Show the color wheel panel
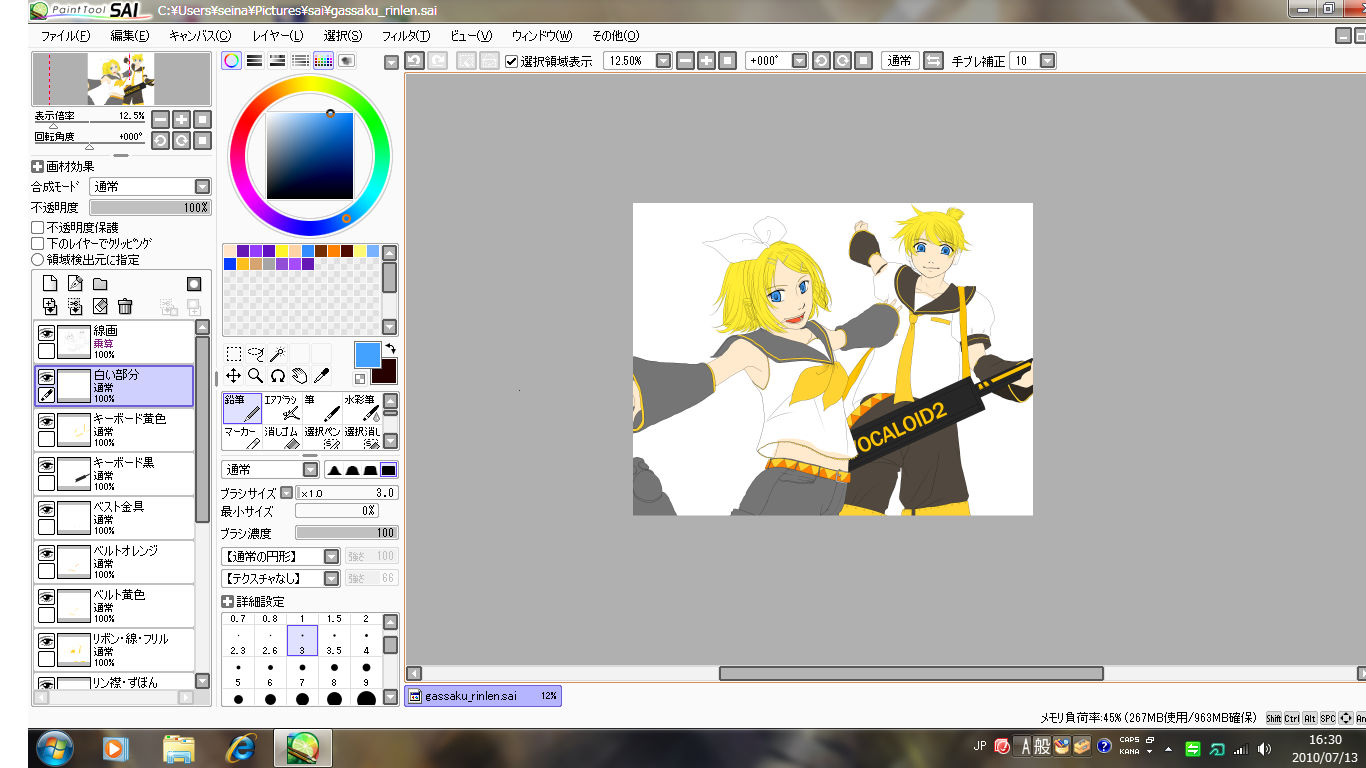 (x=231, y=60)
